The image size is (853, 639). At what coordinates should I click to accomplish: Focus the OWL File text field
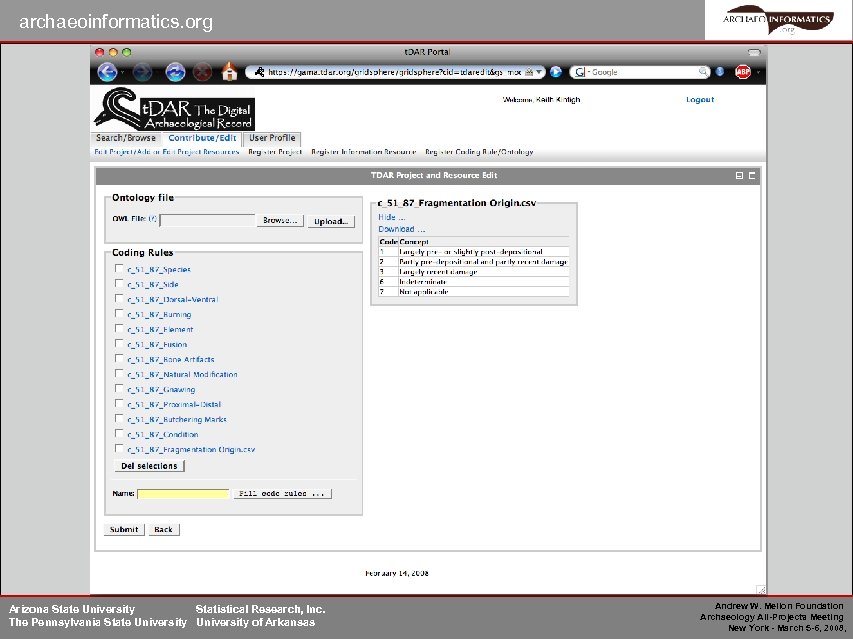tap(207, 220)
